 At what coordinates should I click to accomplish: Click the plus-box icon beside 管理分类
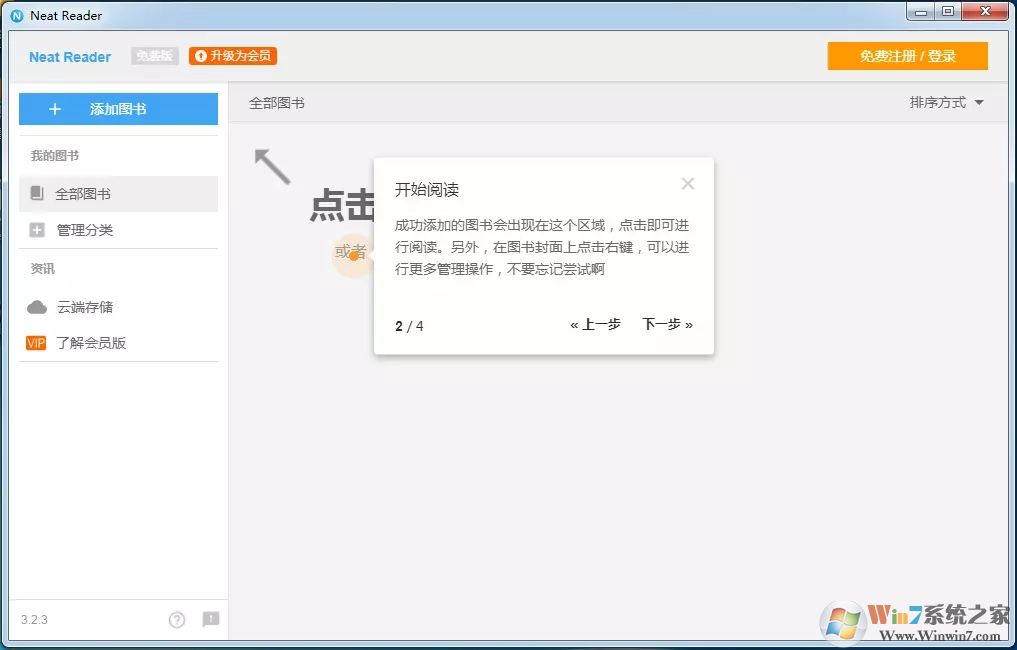(x=37, y=230)
